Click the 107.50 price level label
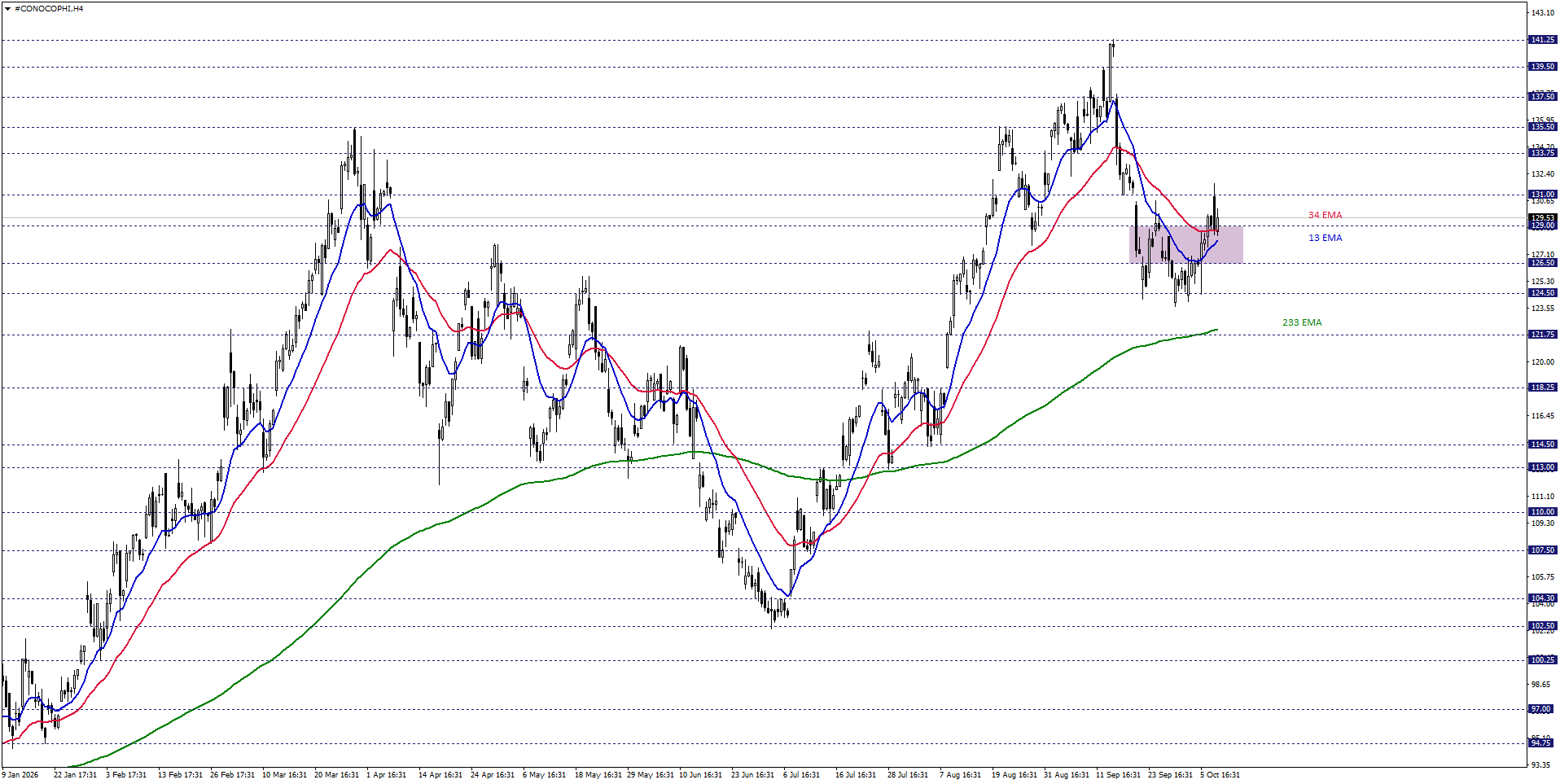This screenshot has width=1560, height=784. 1543,550
